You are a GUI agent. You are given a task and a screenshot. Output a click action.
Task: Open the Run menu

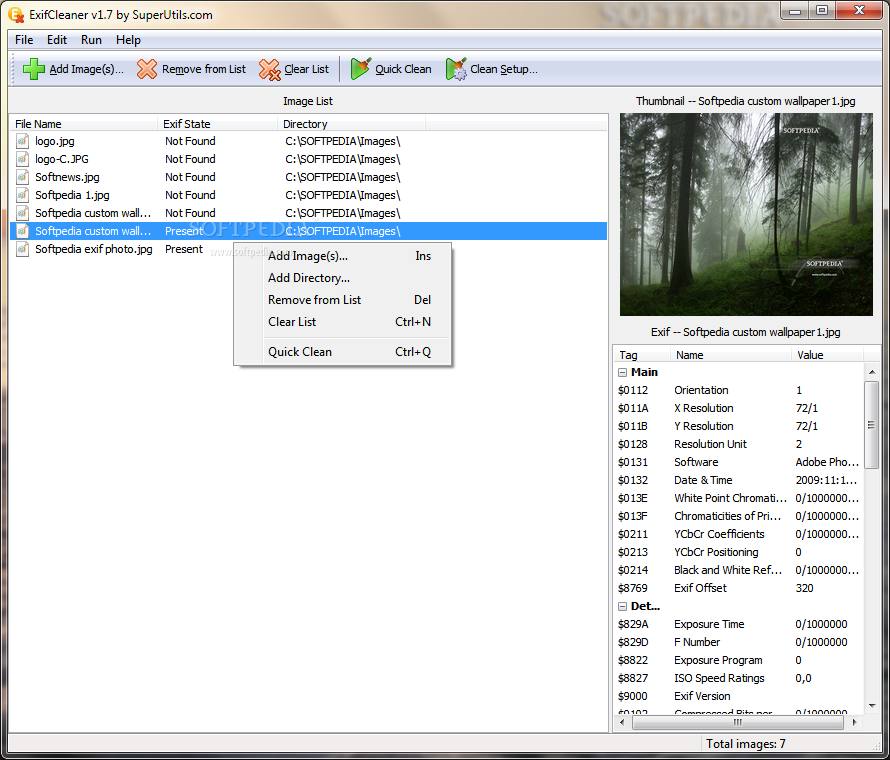(91, 40)
